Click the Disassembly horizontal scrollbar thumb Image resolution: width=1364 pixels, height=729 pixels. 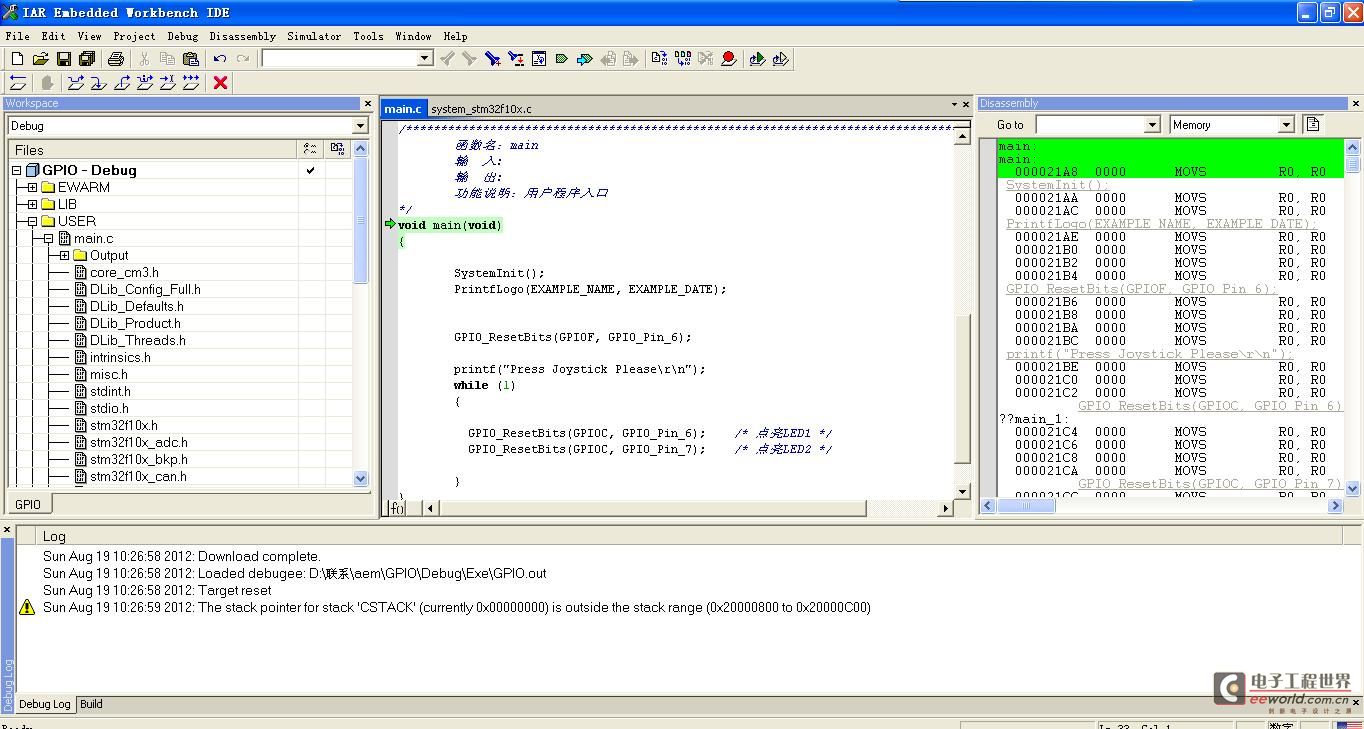1025,506
